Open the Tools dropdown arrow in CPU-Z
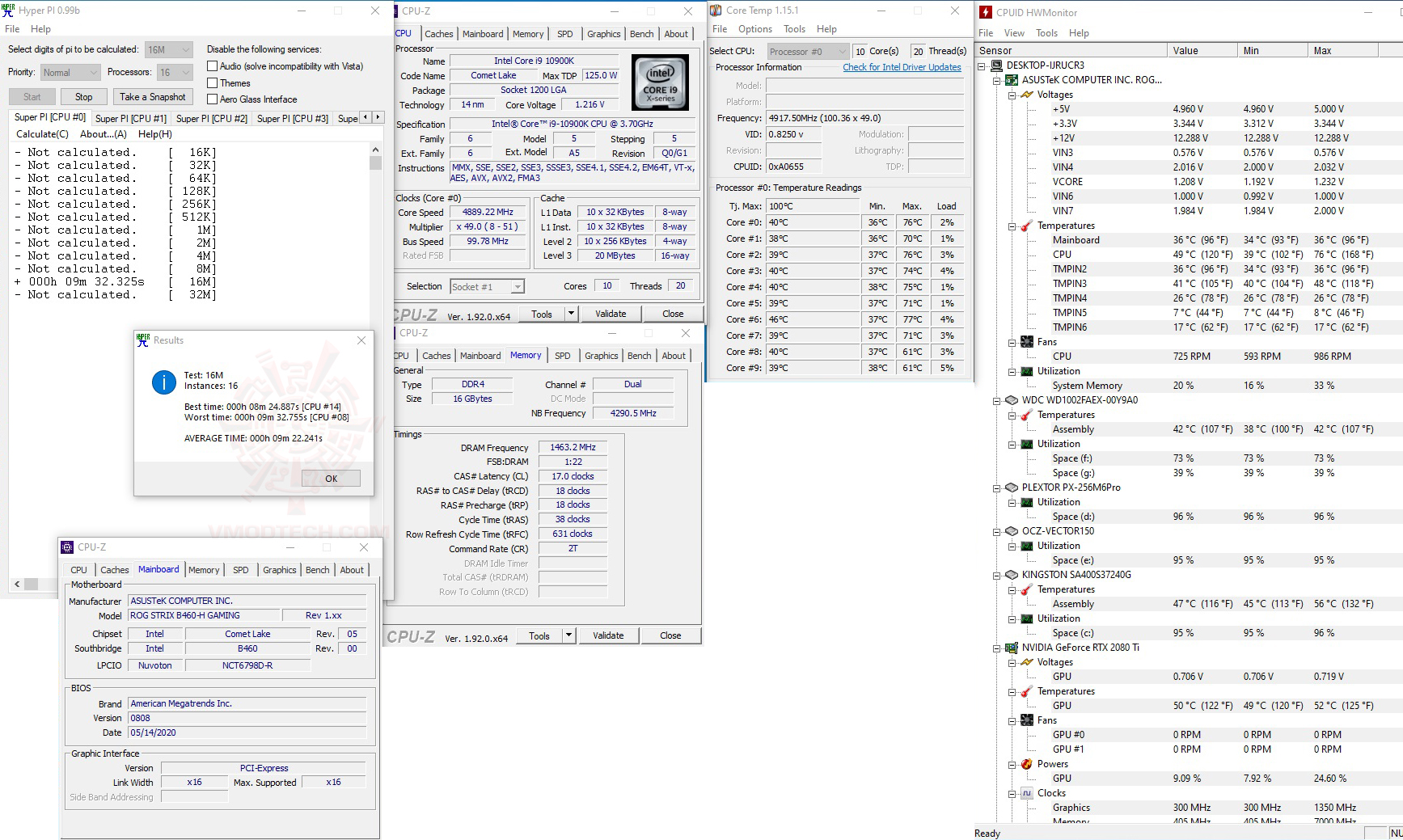Screen dimensions: 1403x840 pyautogui.click(x=571, y=314)
